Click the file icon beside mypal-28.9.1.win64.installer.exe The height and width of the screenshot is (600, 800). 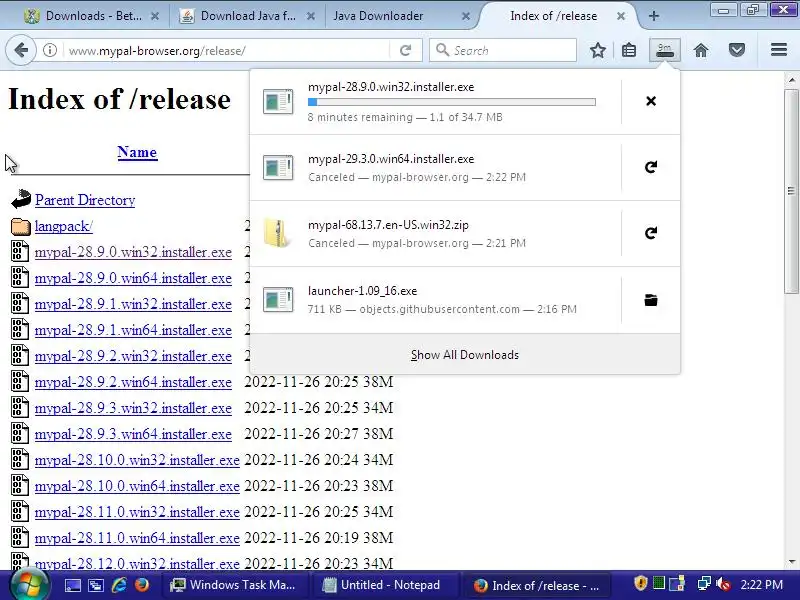click(x=19, y=330)
